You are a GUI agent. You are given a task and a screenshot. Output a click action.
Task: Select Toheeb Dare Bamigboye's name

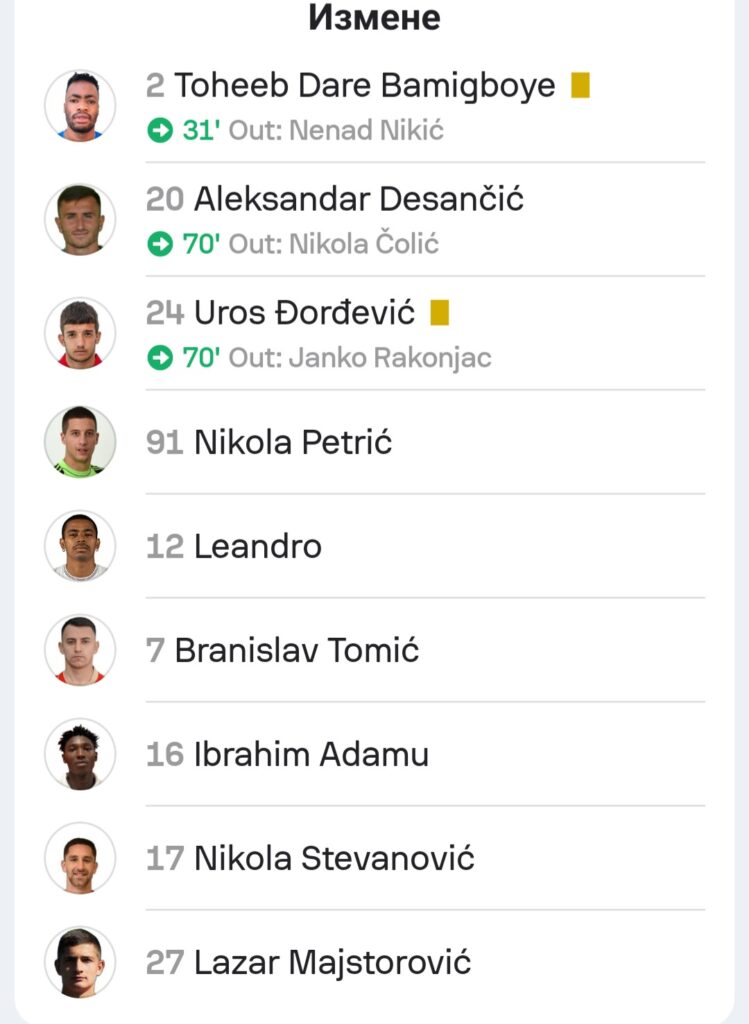[365, 86]
